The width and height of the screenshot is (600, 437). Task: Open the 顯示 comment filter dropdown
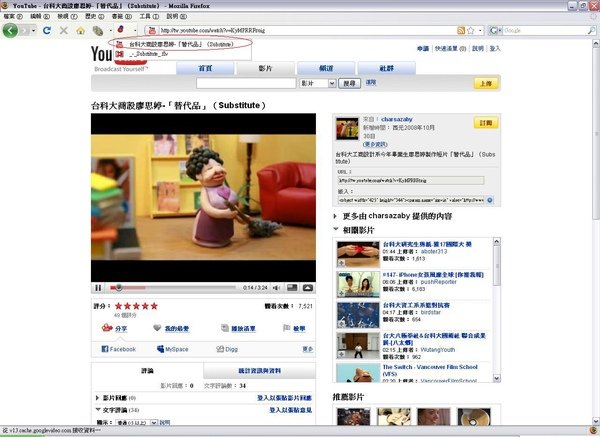pyautogui.click(x=137, y=422)
